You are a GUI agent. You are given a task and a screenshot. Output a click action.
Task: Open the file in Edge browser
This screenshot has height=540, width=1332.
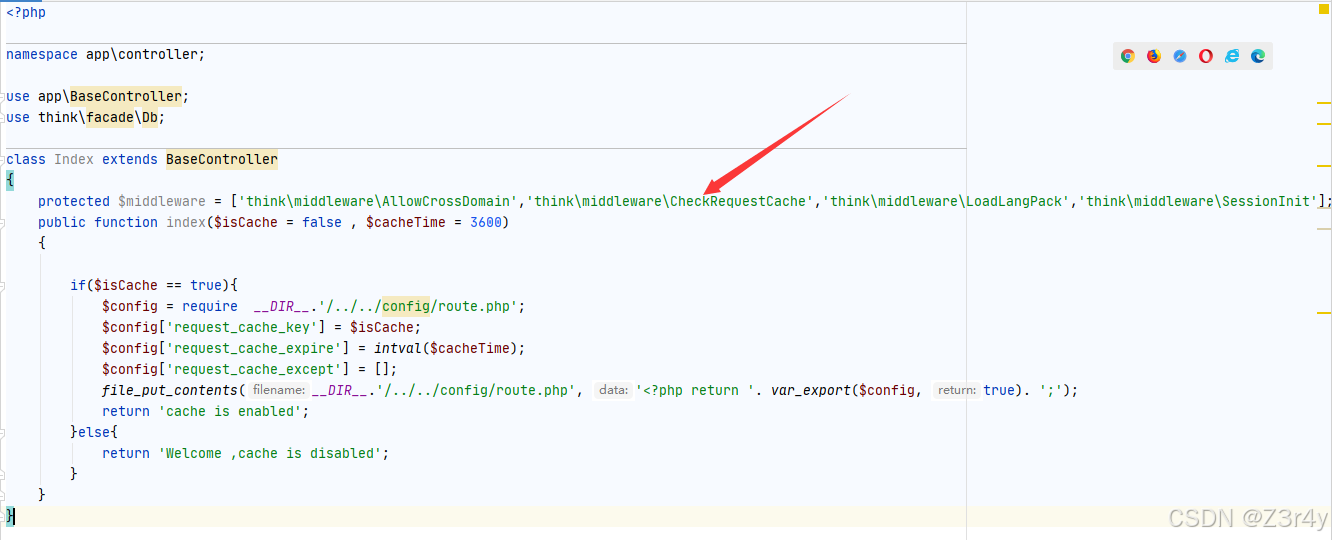pos(1258,56)
